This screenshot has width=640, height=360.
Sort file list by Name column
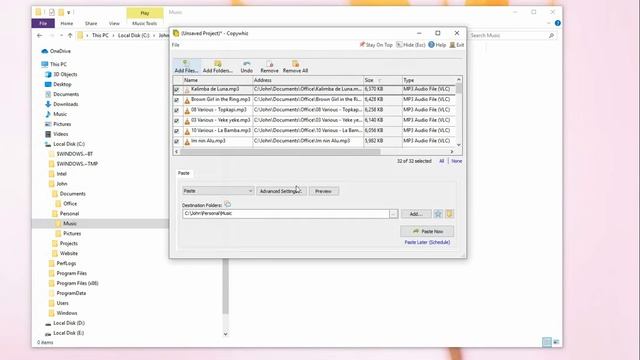[218, 80]
